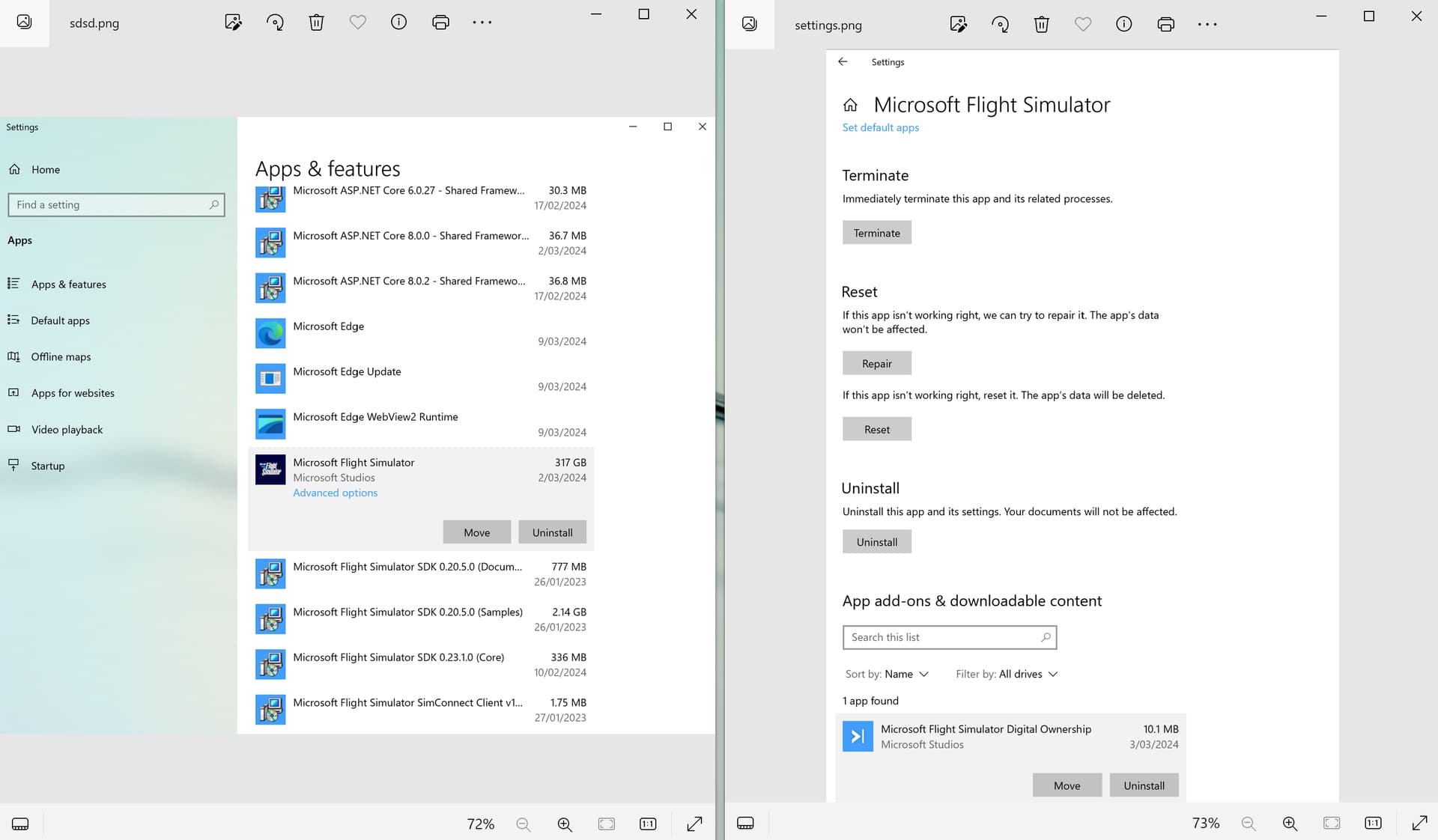Zoom out in the settings.png viewer
1438x840 pixels.
pyautogui.click(x=1249, y=824)
